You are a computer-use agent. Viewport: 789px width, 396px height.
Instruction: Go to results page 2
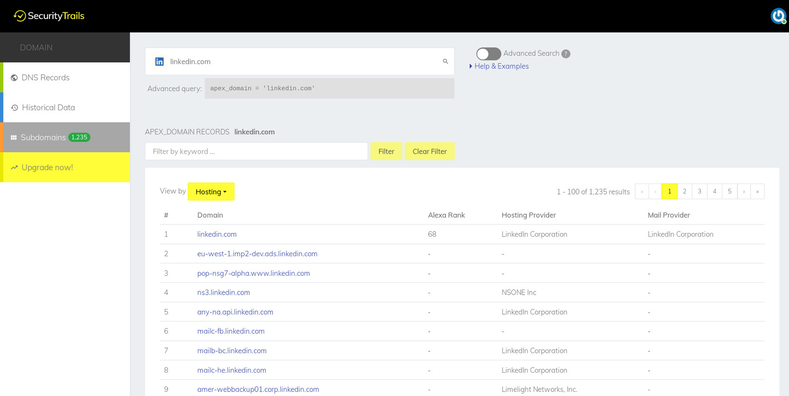(684, 191)
